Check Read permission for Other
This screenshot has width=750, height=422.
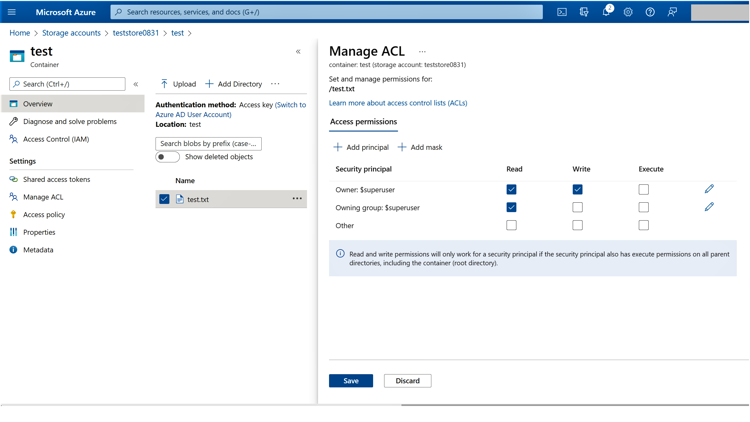point(511,225)
